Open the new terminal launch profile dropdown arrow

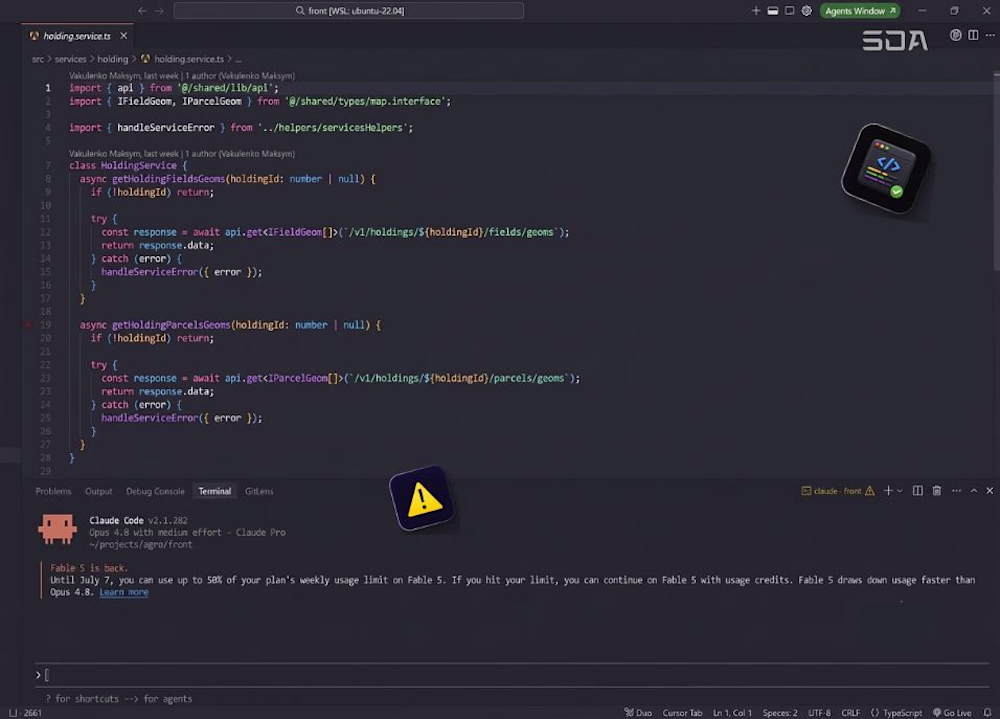tap(900, 491)
